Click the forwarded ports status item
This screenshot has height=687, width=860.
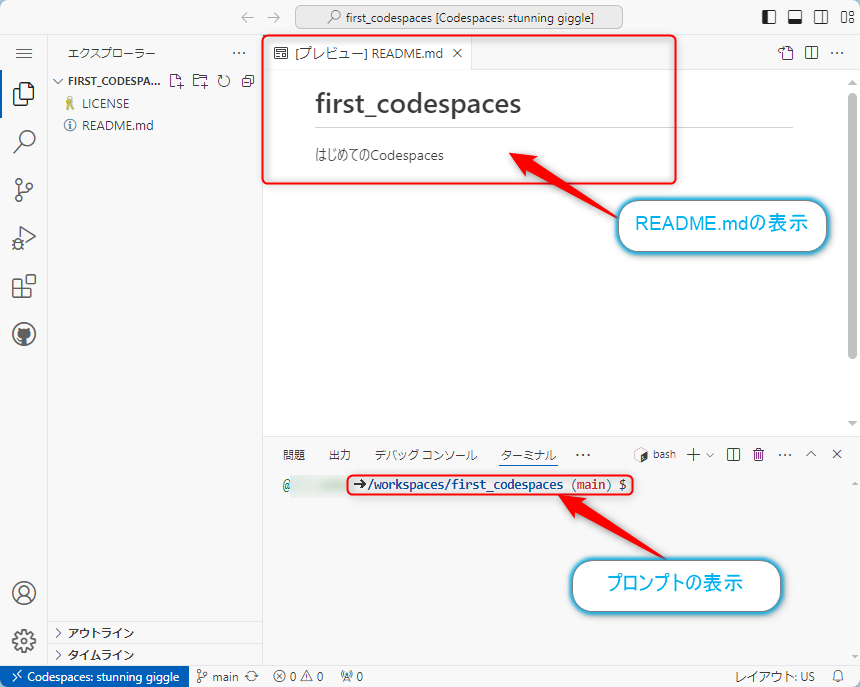click(352, 677)
